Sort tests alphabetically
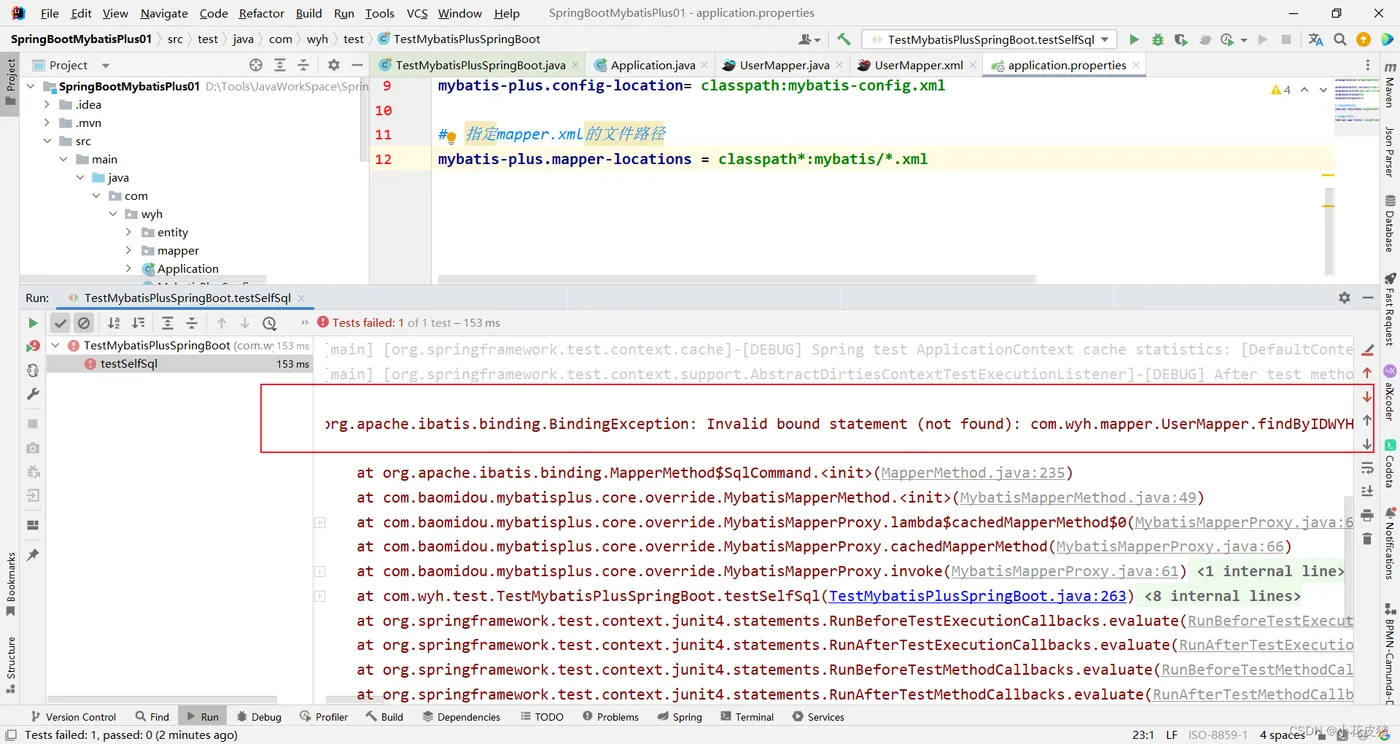 pyautogui.click(x=114, y=323)
